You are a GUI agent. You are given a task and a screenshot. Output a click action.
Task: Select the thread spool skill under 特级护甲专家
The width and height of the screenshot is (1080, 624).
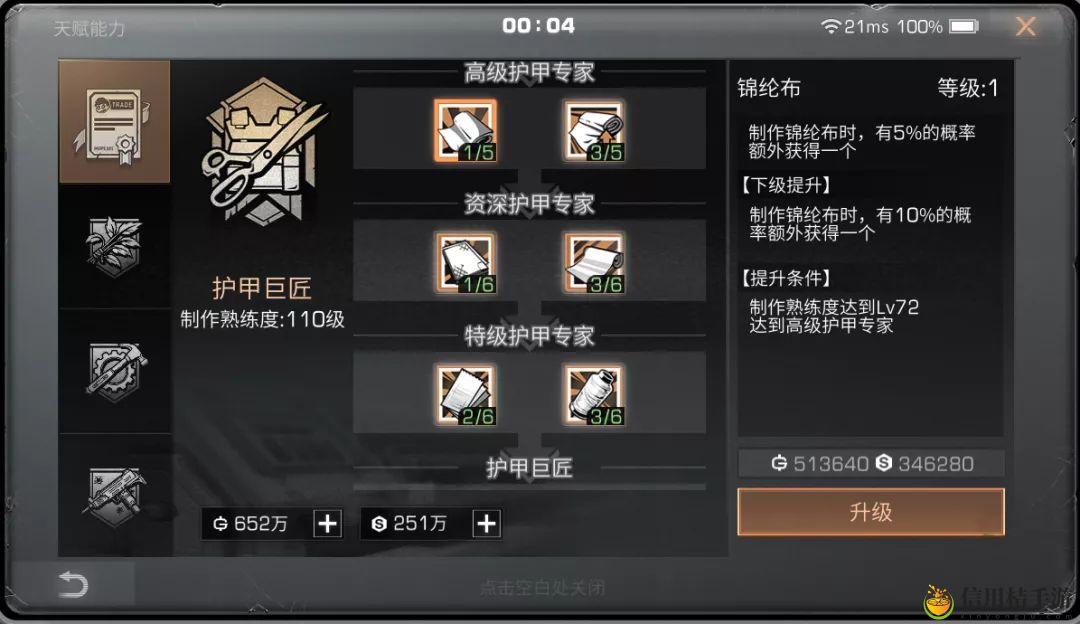coord(594,395)
